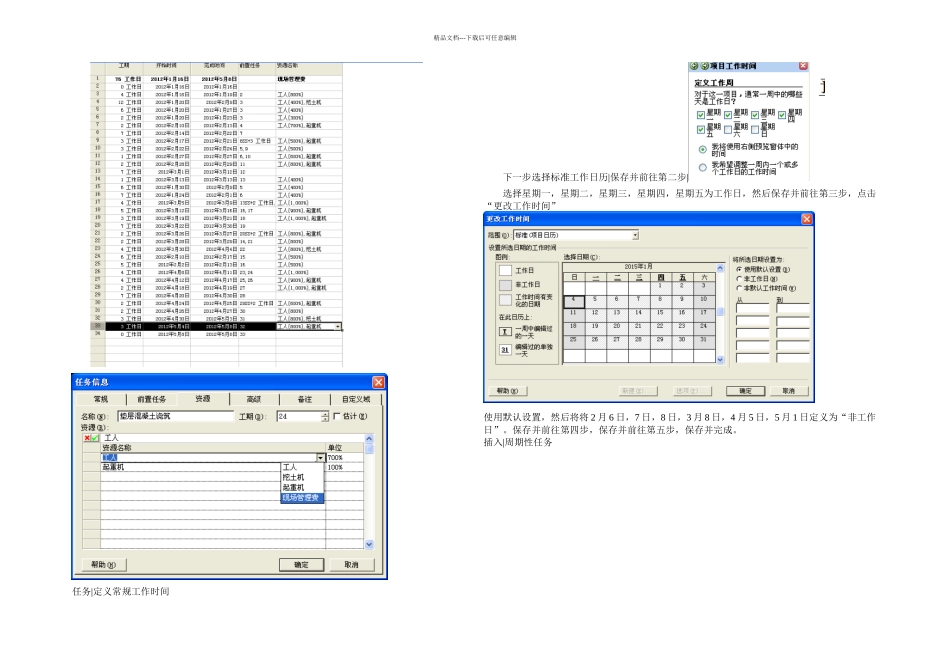Viewport: 950px width, 672px height.
Task: Open the resource cell dropdown in spreadsheet row 33
Action: coord(337,327)
